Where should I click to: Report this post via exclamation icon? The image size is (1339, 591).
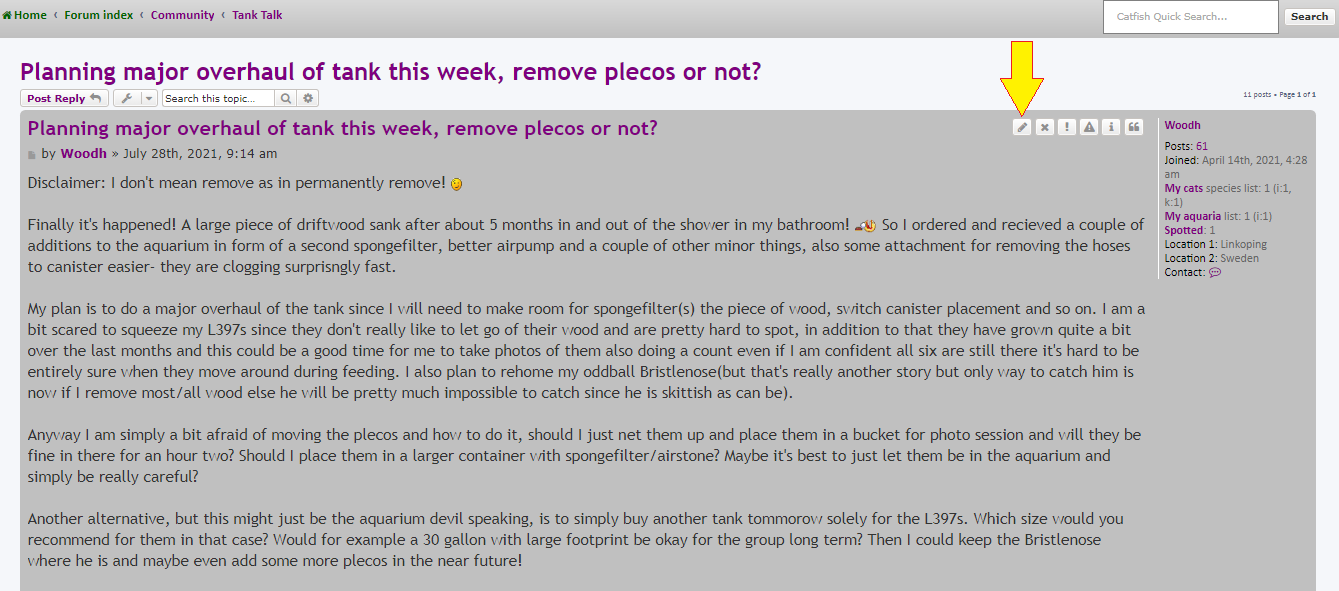coord(1067,127)
